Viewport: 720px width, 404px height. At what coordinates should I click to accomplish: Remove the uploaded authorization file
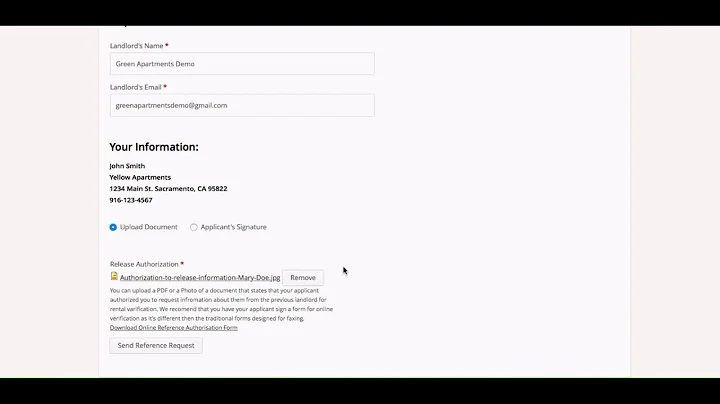(x=303, y=277)
